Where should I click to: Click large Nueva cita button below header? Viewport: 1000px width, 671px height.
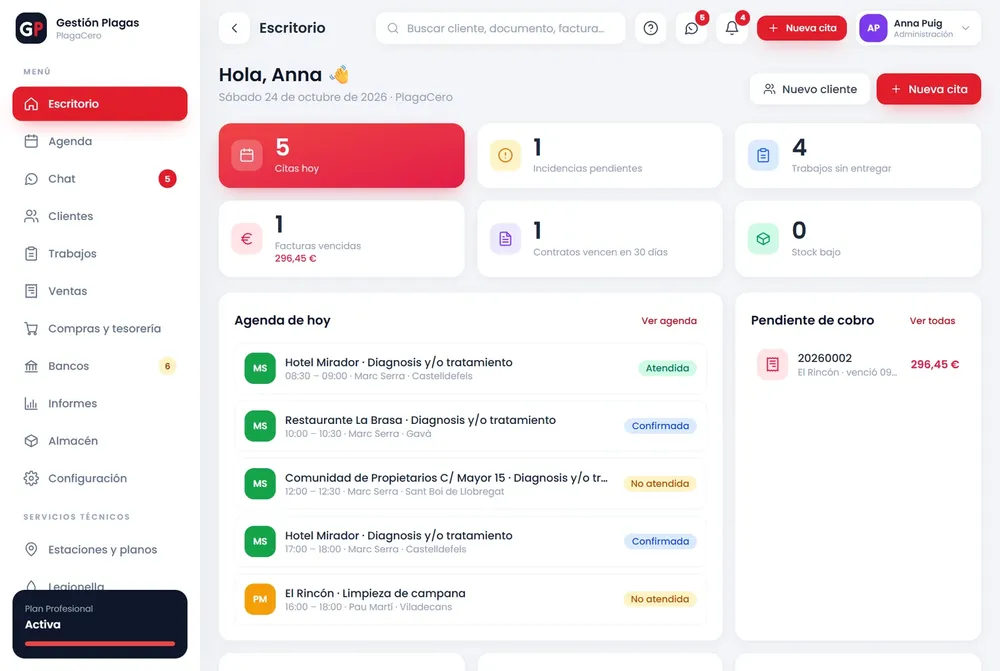coord(929,89)
